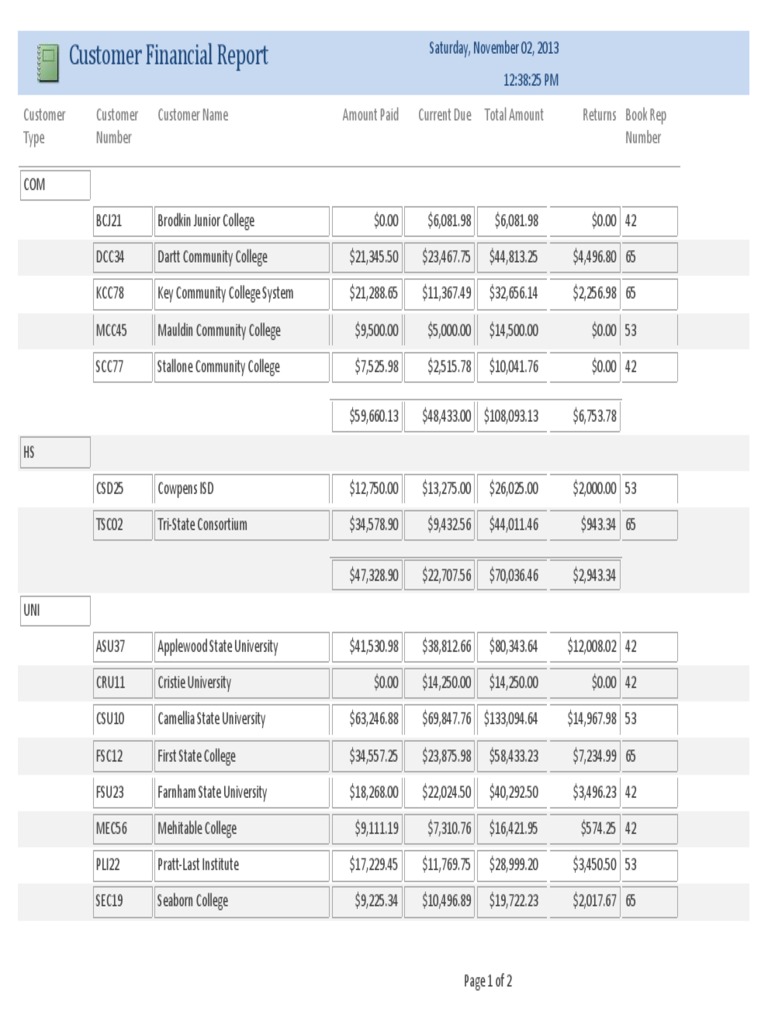The image size is (768, 1024).
Task: Select the report date in the header
Action: click(x=494, y=48)
